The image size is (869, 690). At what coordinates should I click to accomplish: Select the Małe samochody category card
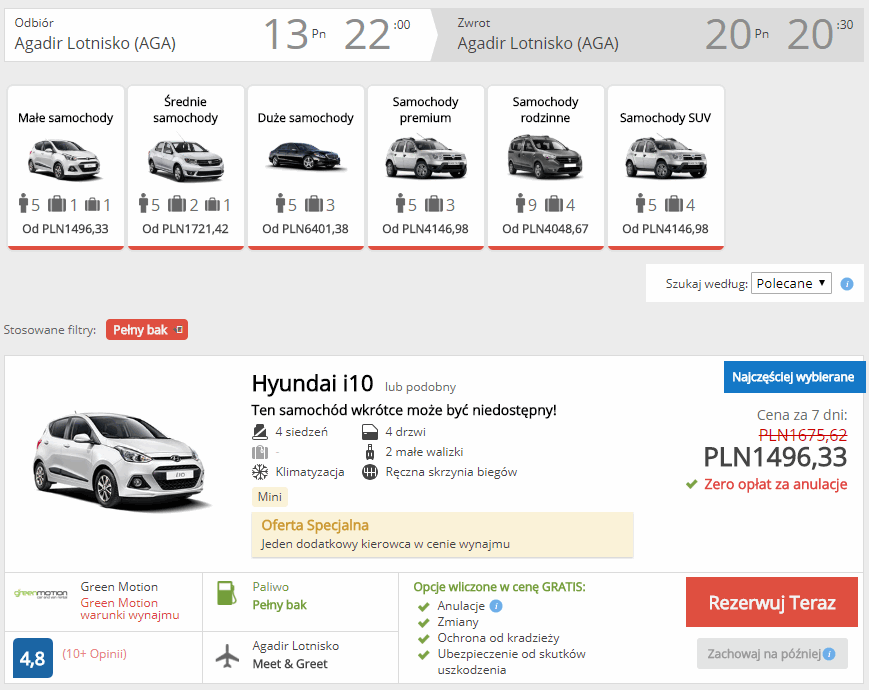(x=65, y=167)
